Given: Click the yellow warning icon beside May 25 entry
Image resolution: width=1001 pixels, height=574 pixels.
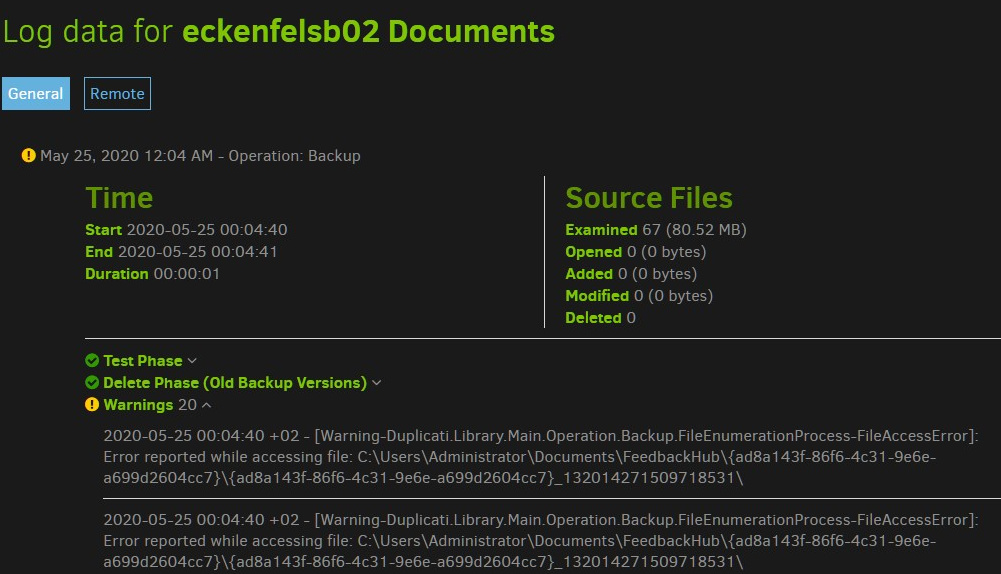Looking at the screenshot, I should pos(28,156).
